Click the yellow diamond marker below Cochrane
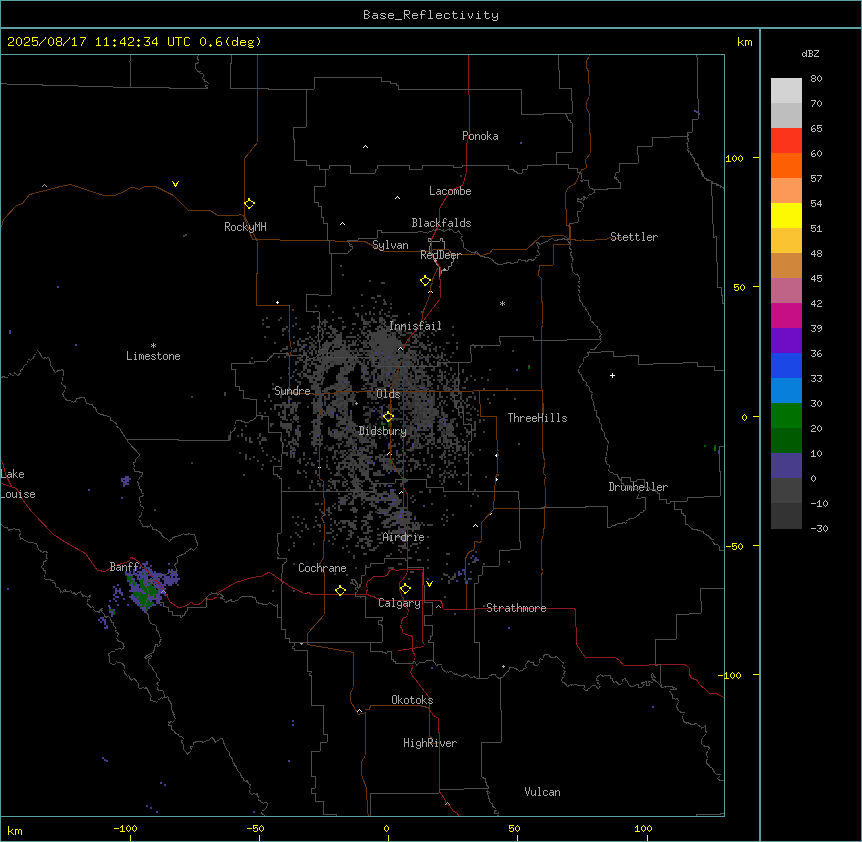The width and height of the screenshot is (862, 842). click(340, 590)
